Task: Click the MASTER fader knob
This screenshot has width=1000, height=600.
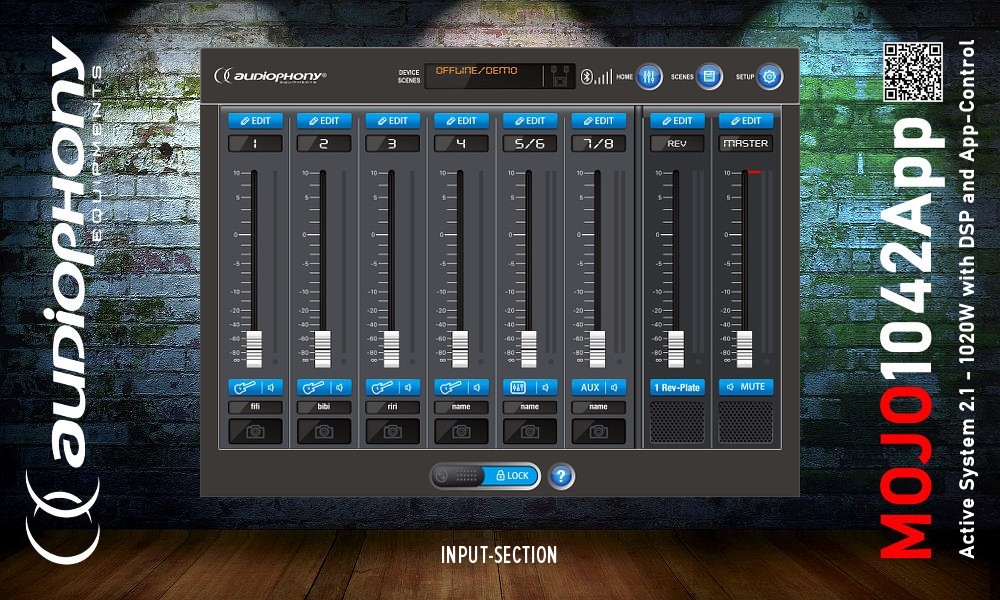Action: point(745,349)
